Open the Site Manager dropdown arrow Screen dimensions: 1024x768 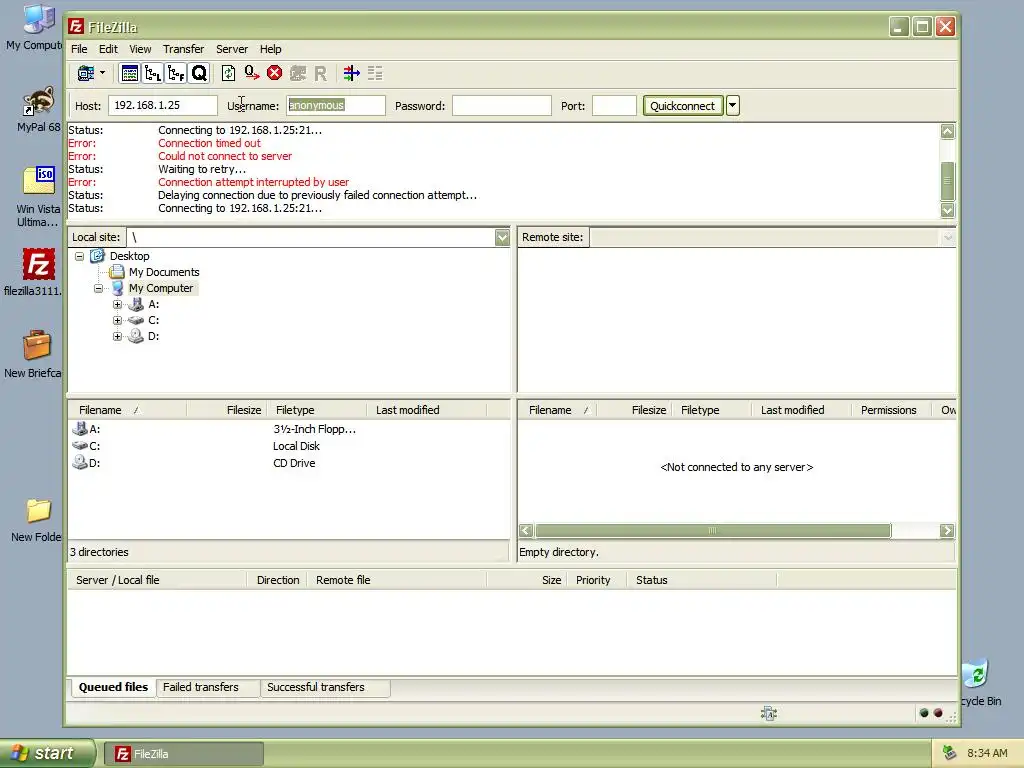[103, 73]
